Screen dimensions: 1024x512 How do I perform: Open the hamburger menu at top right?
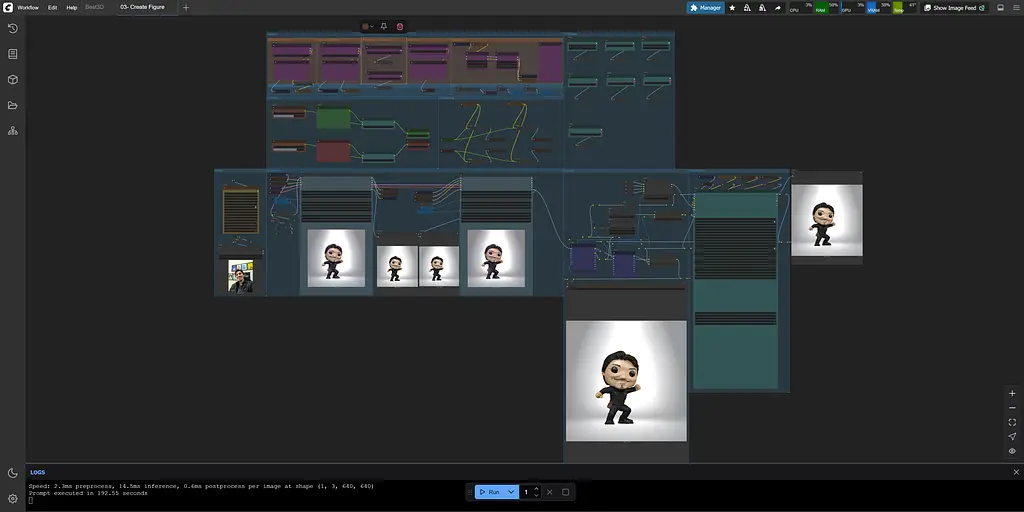(1016, 8)
